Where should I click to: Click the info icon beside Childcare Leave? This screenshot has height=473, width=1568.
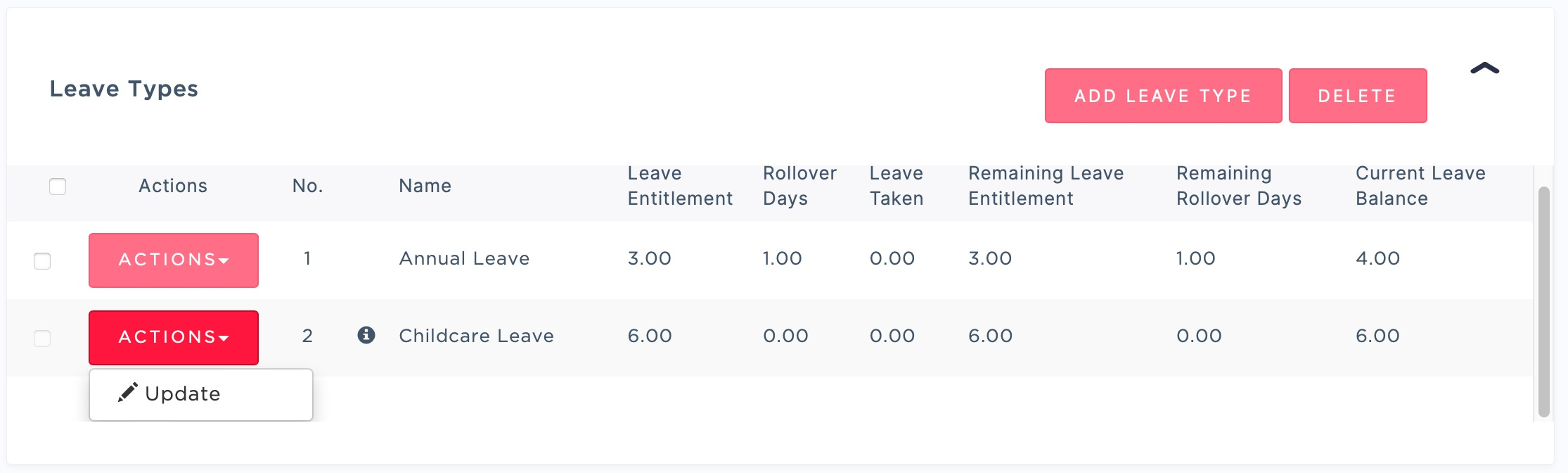[366, 335]
